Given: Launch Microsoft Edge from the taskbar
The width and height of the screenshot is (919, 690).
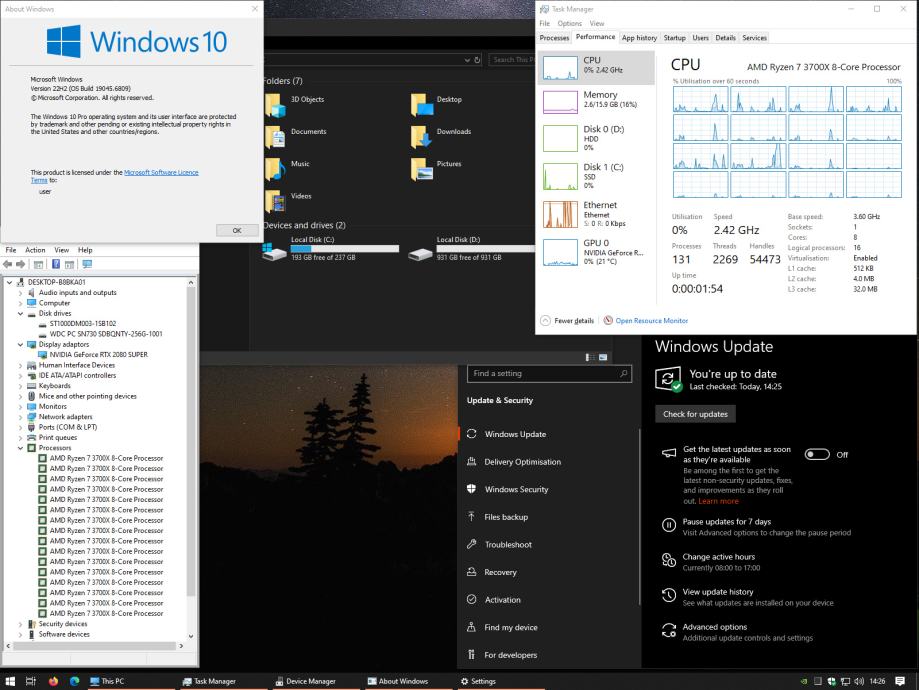Looking at the screenshot, I should click(74, 681).
